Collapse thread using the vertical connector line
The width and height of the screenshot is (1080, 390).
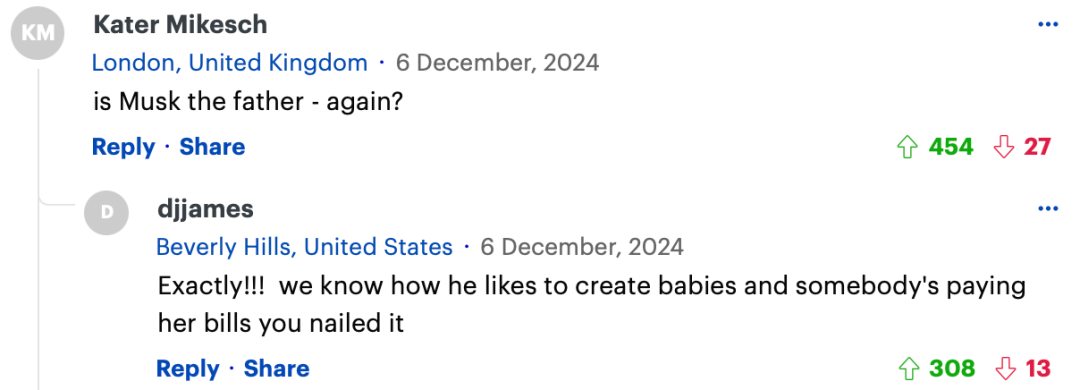point(39,227)
